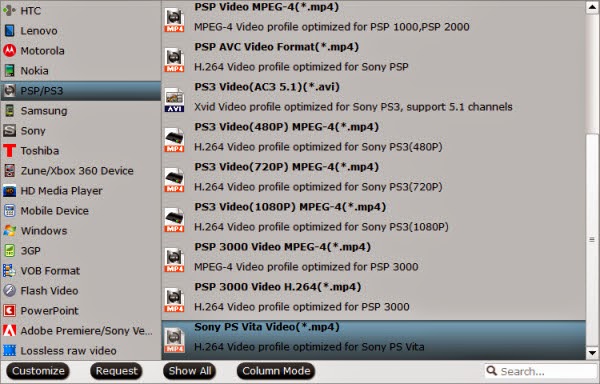Choose PSP Video MPEG-4(*.mp4) format
This screenshot has height=384, width=600.
[374, 17]
